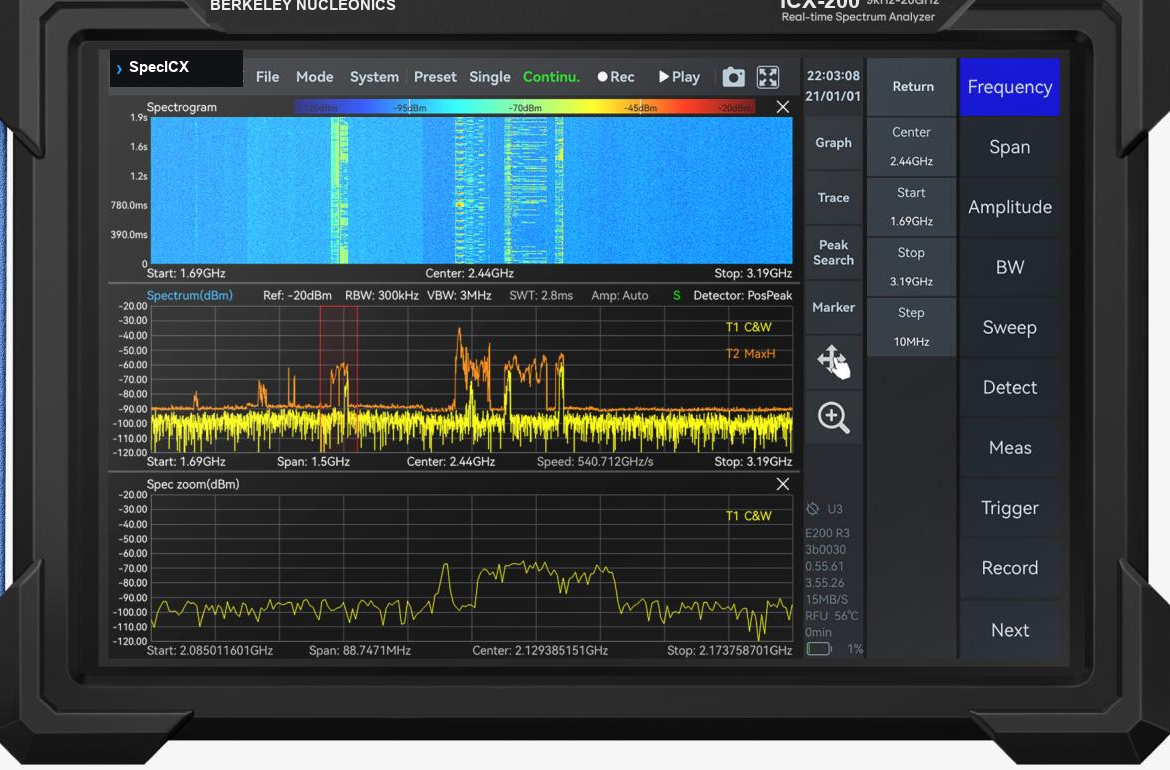Select the Span tab

[1010, 147]
